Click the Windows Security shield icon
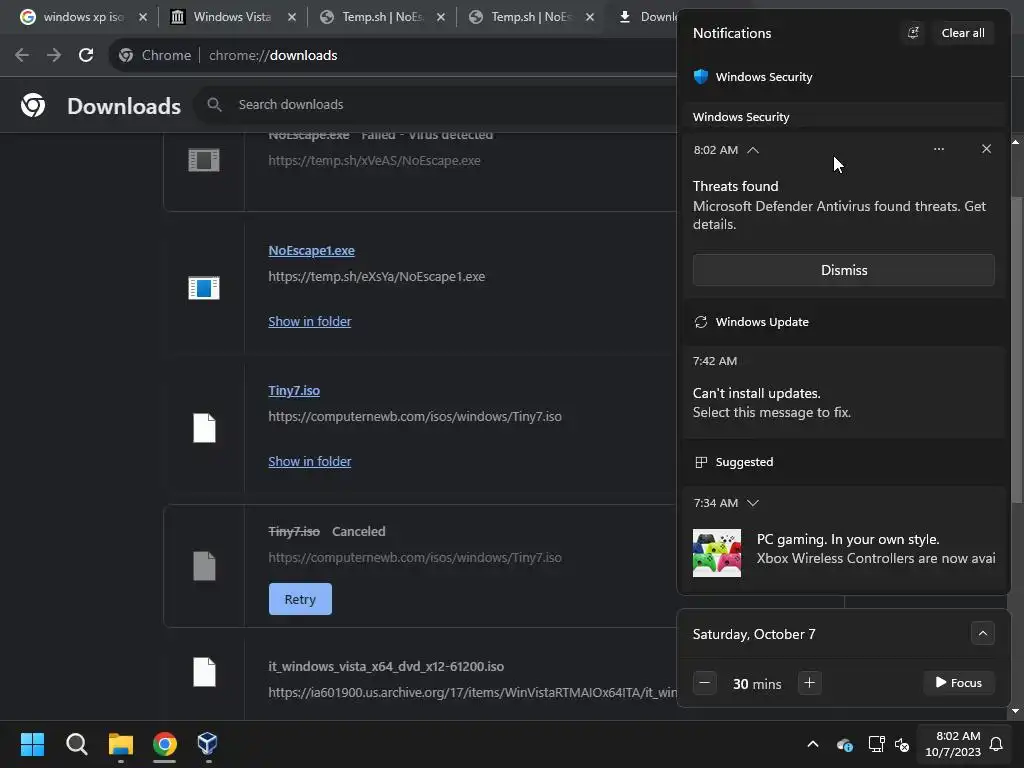The width and height of the screenshot is (1024, 768). pyautogui.click(x=701, y=77)
